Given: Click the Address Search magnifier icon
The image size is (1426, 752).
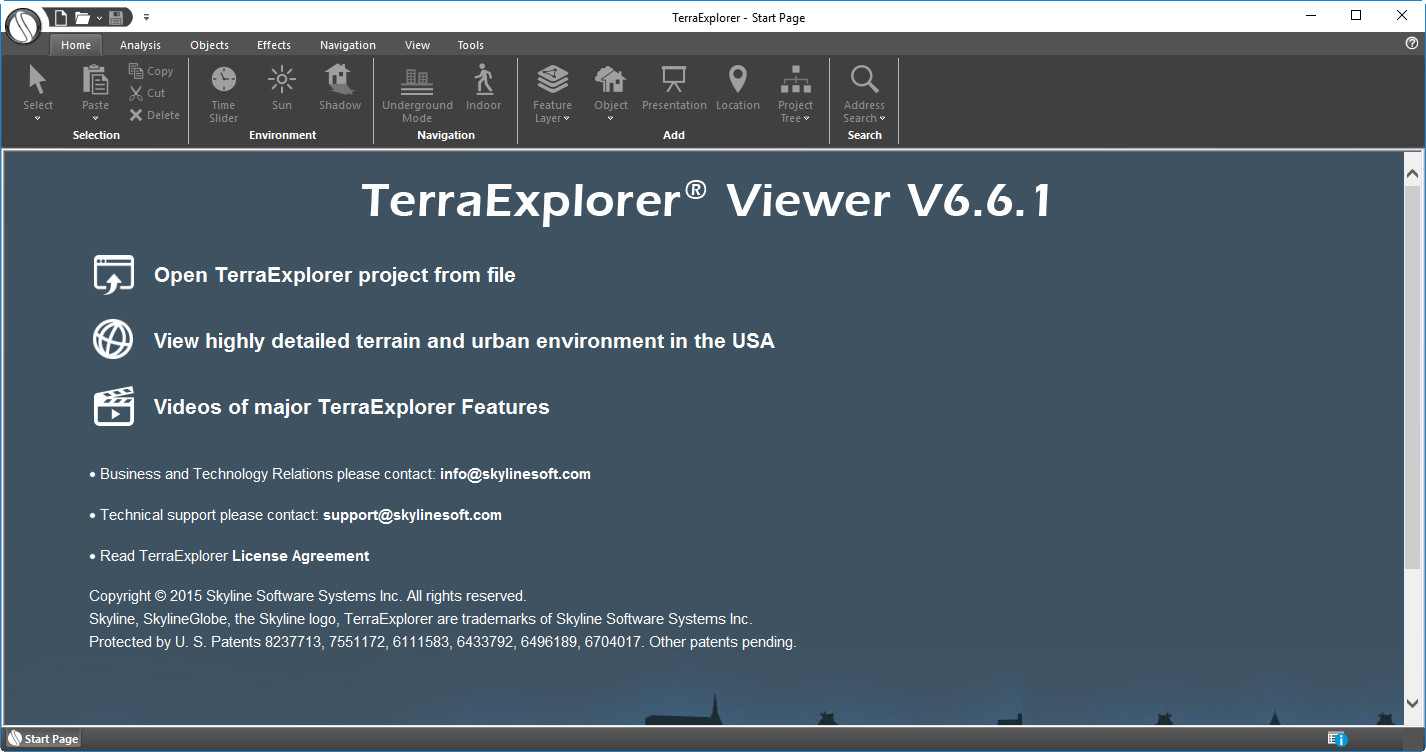Looking at the screenshot, I should tap(864, 80).
